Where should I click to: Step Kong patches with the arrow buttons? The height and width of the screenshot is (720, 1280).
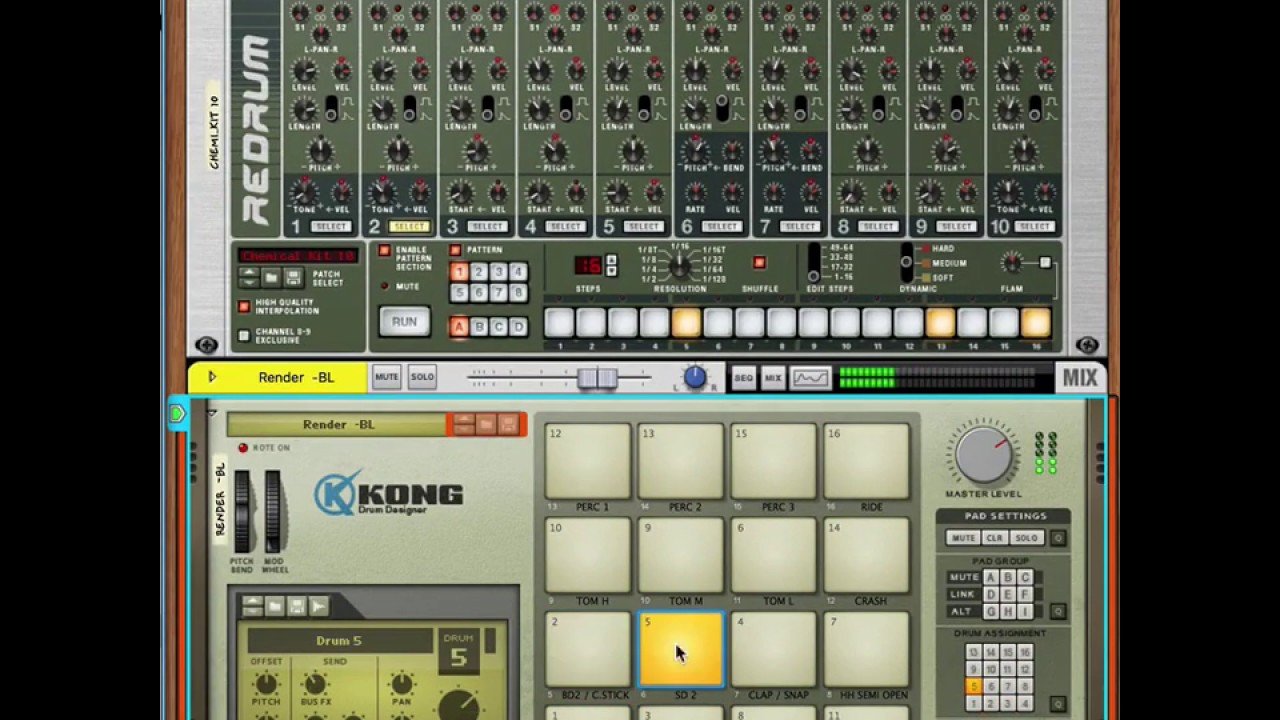[x=464, y=425]
